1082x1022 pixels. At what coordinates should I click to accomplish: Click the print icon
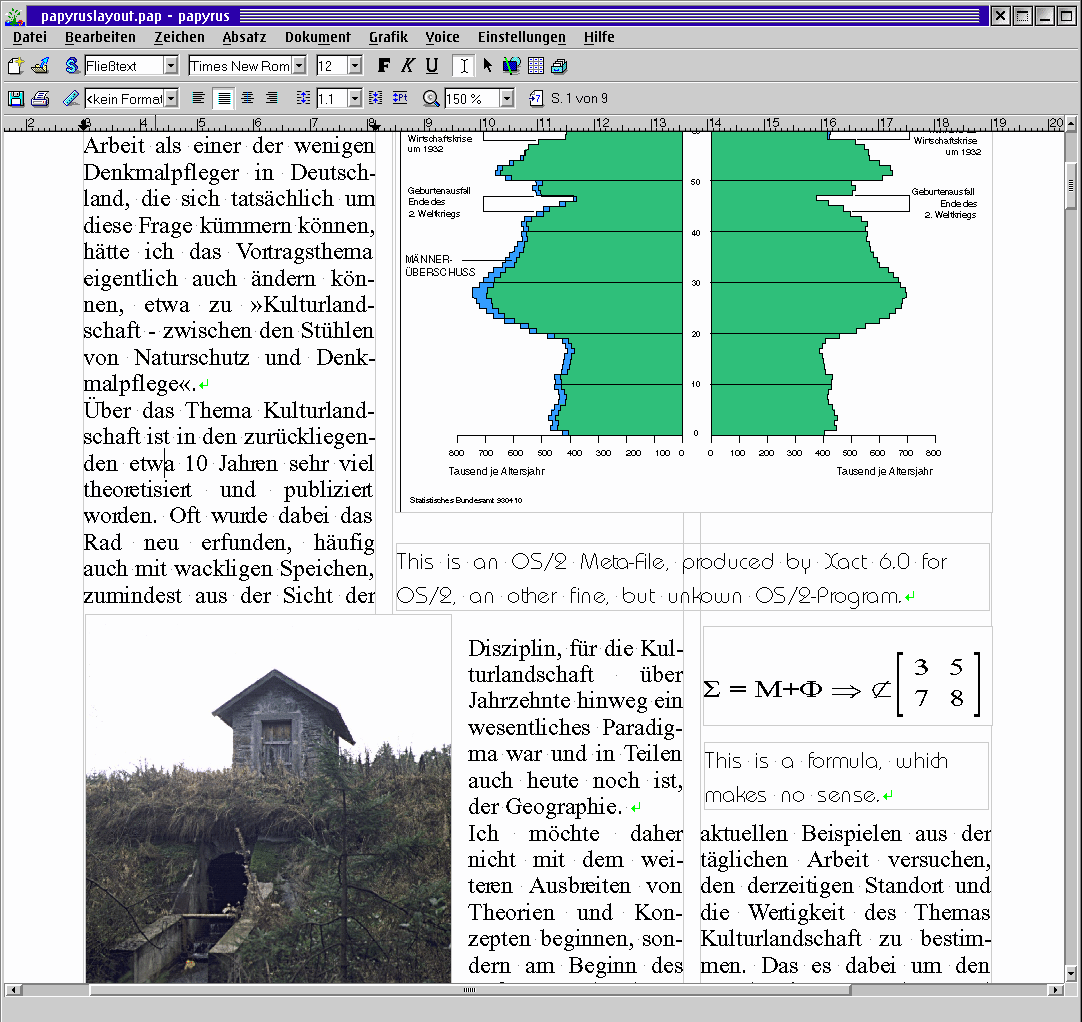click(x=40, y=98)
